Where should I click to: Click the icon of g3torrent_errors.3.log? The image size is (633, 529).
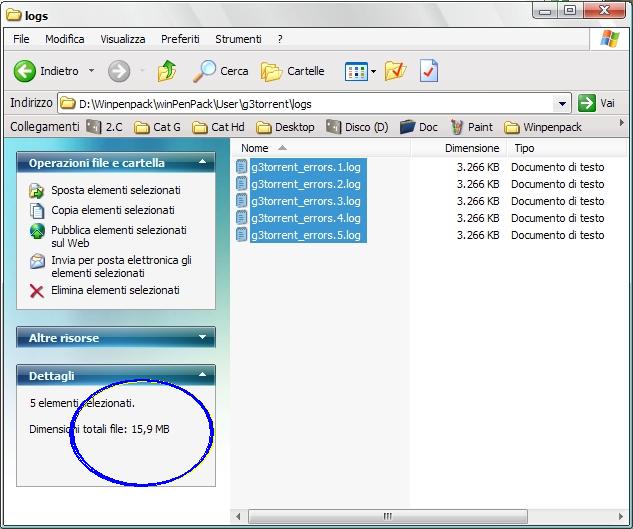point(241,201)
